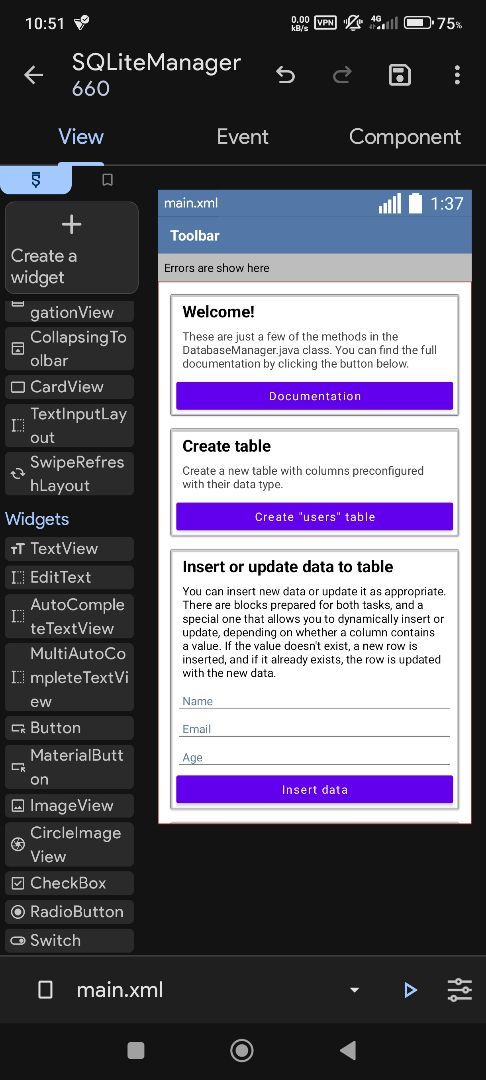Pick the Switch widget from palette

point(70,941)
